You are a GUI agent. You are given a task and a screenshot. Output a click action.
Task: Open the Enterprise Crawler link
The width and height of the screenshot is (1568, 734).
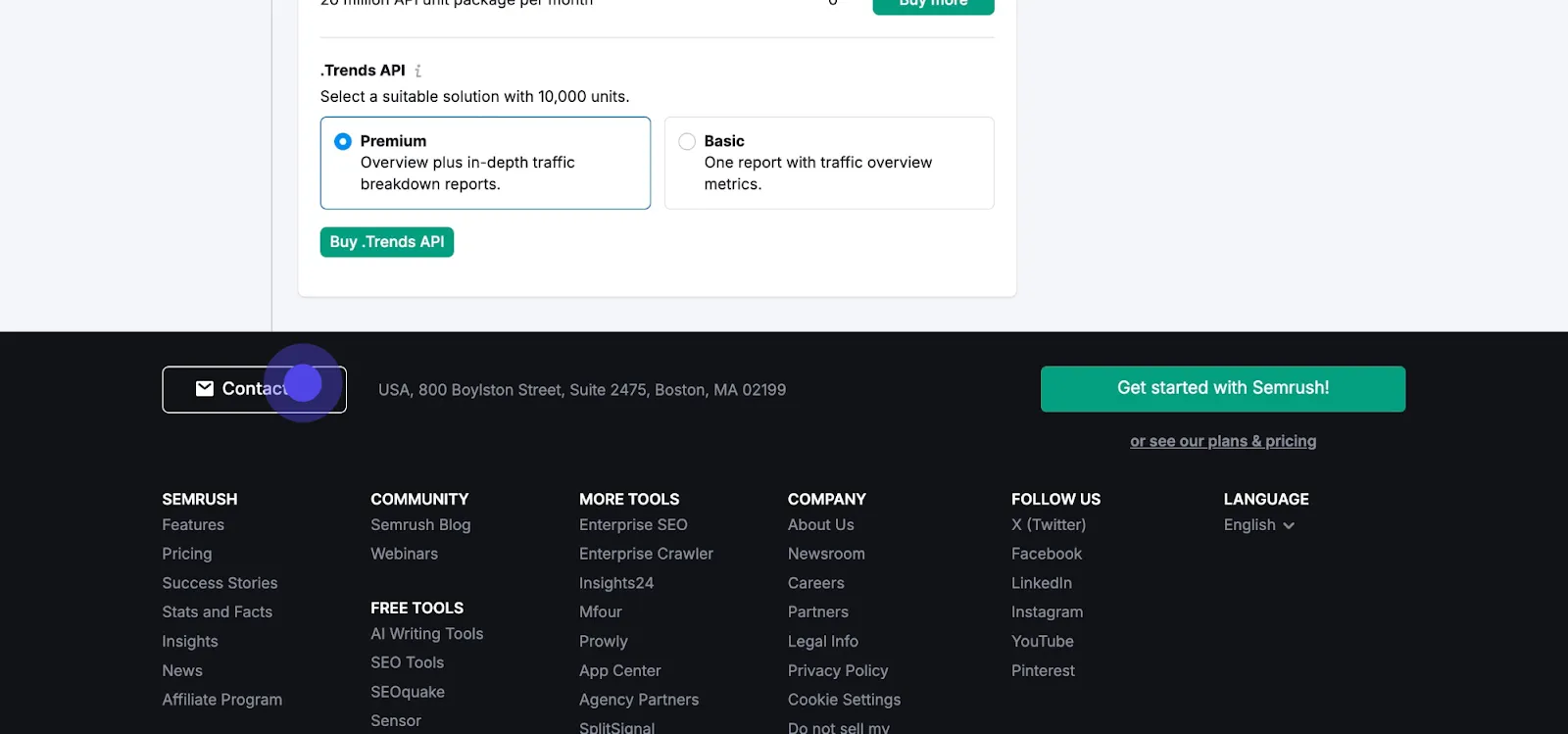click(646, 554)
